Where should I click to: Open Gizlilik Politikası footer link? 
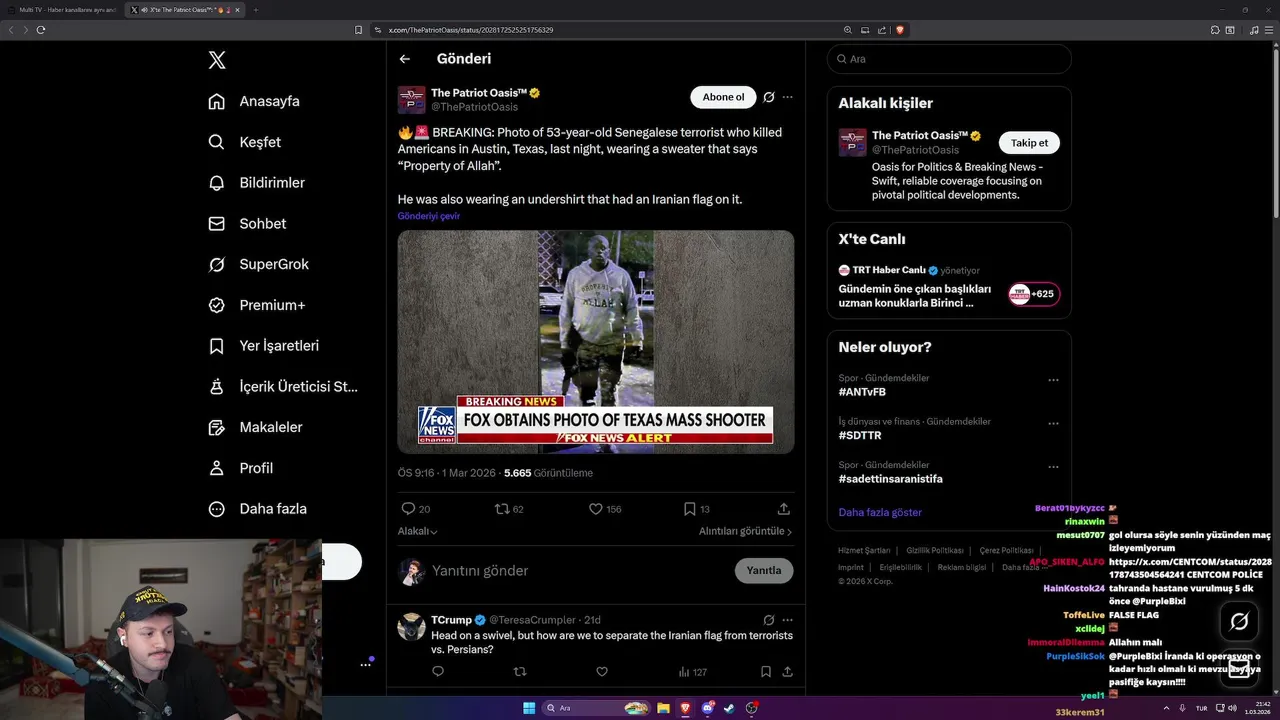935,550
